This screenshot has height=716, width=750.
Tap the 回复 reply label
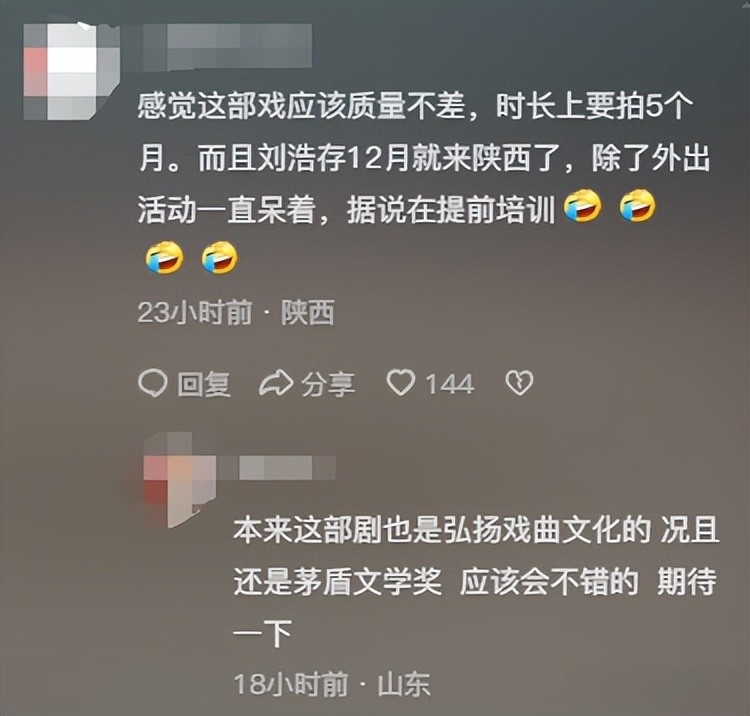coord(204,385)
